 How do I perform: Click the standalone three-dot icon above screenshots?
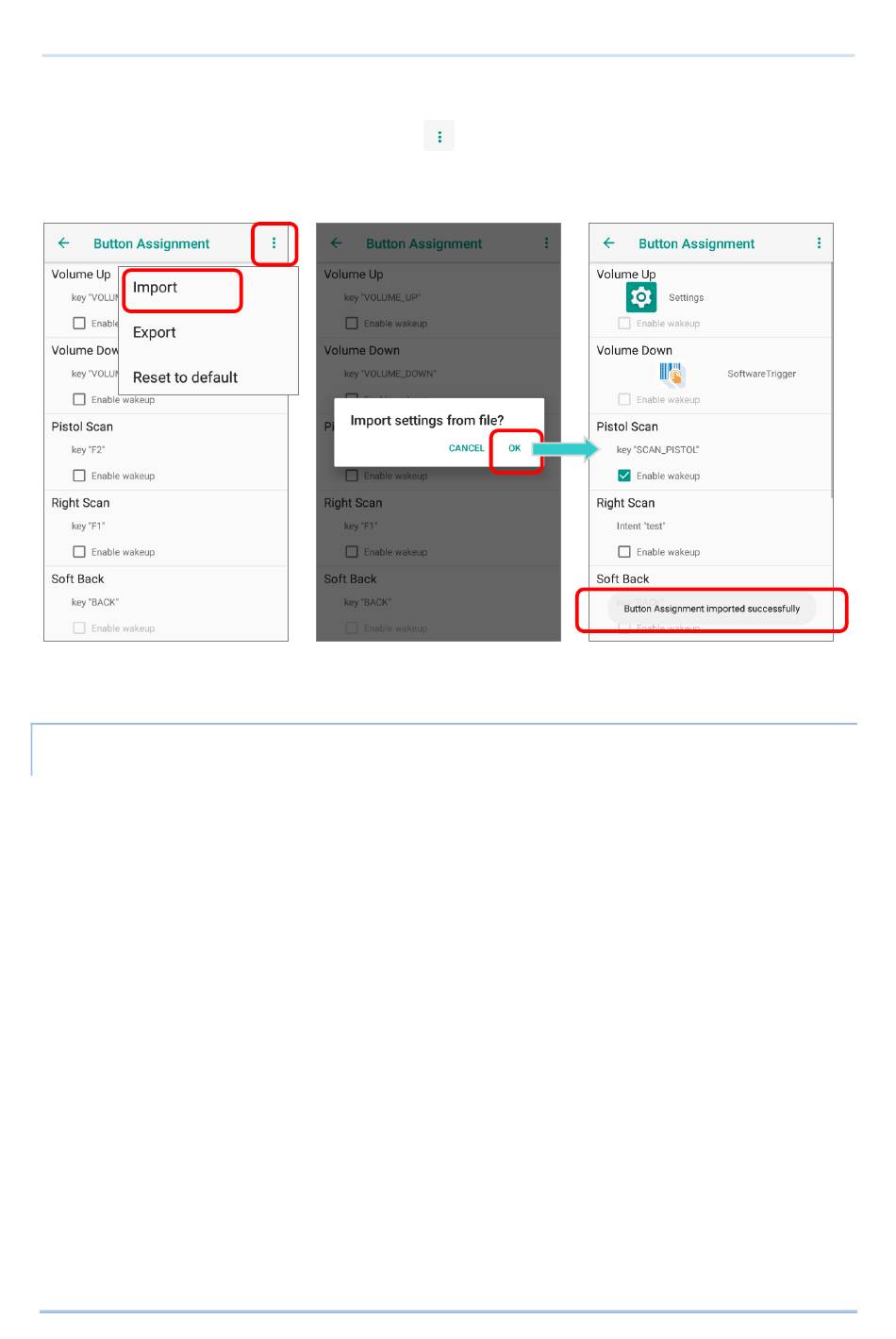440,137
